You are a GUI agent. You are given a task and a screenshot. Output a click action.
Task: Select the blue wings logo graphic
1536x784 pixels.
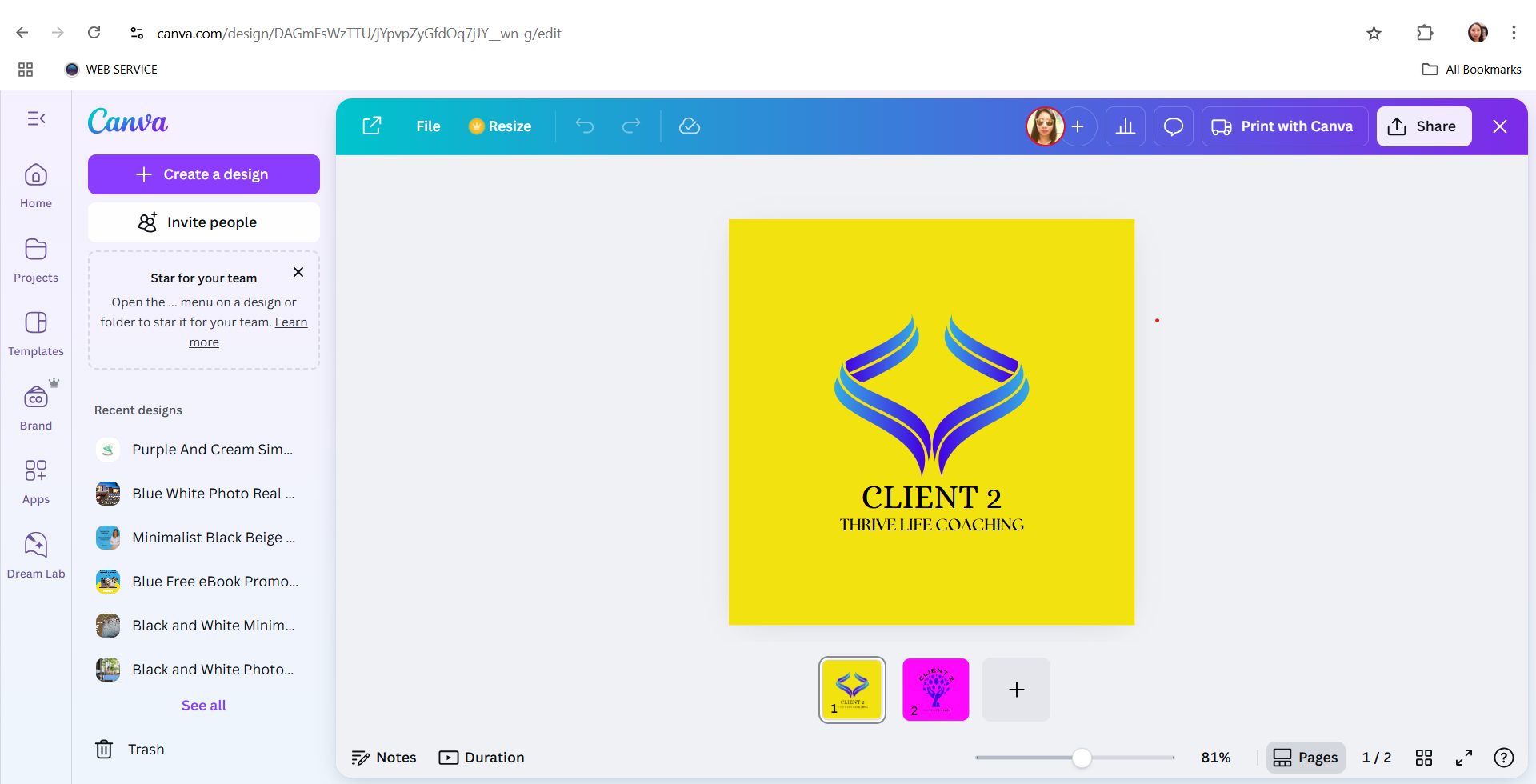tap(932, 395)
